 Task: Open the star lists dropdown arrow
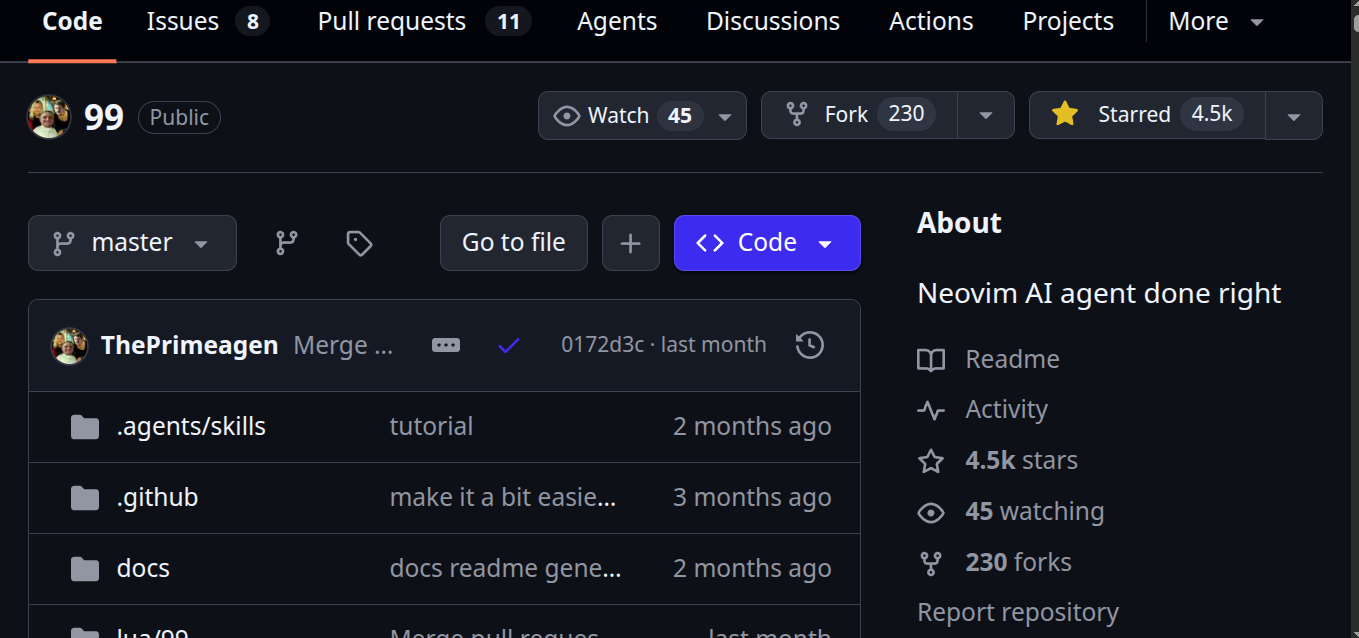click(x=1294, y=116)
